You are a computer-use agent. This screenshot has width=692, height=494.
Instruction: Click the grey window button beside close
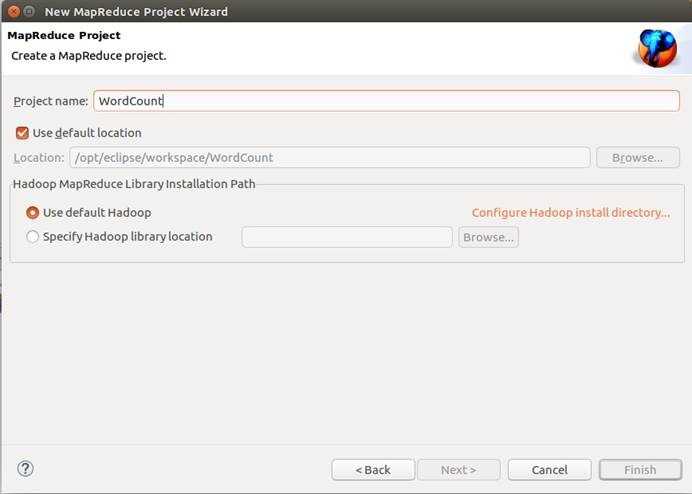pyautogui.click(x=28, y=12)
